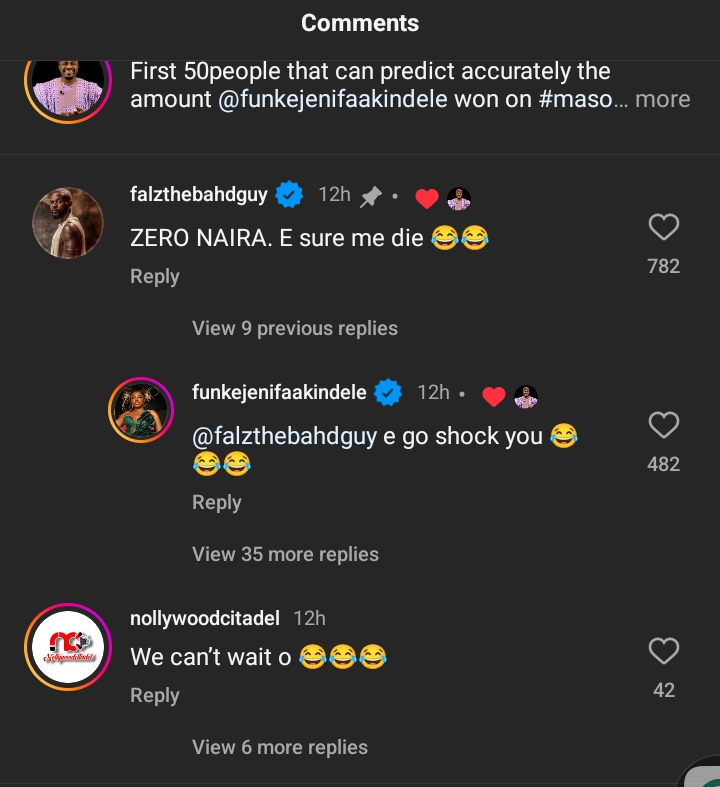This screenshot has height=787, width=720.
Task: Open falzthebahdguy's profile picture
Action: point(68,222)
